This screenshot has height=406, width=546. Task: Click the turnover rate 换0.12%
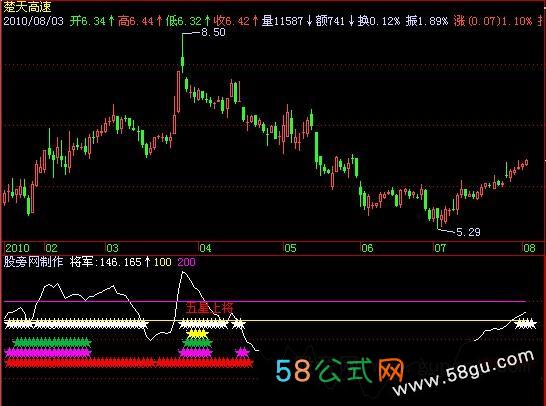point(379,21)
